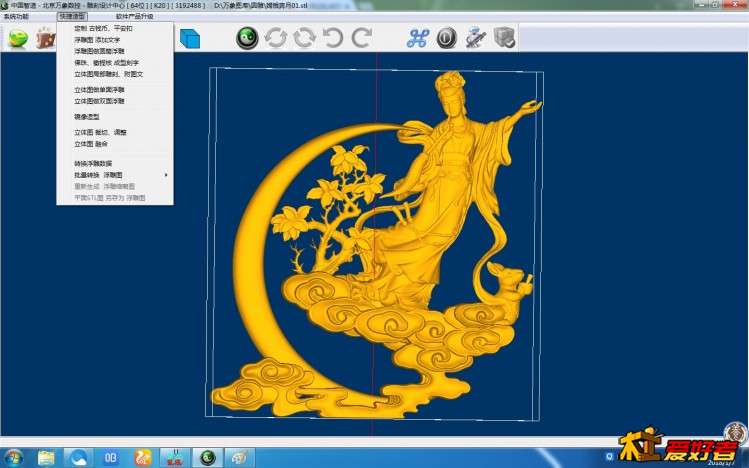
Task: Open the 软件产品升级 menu
Action: [x=135, y=16]
